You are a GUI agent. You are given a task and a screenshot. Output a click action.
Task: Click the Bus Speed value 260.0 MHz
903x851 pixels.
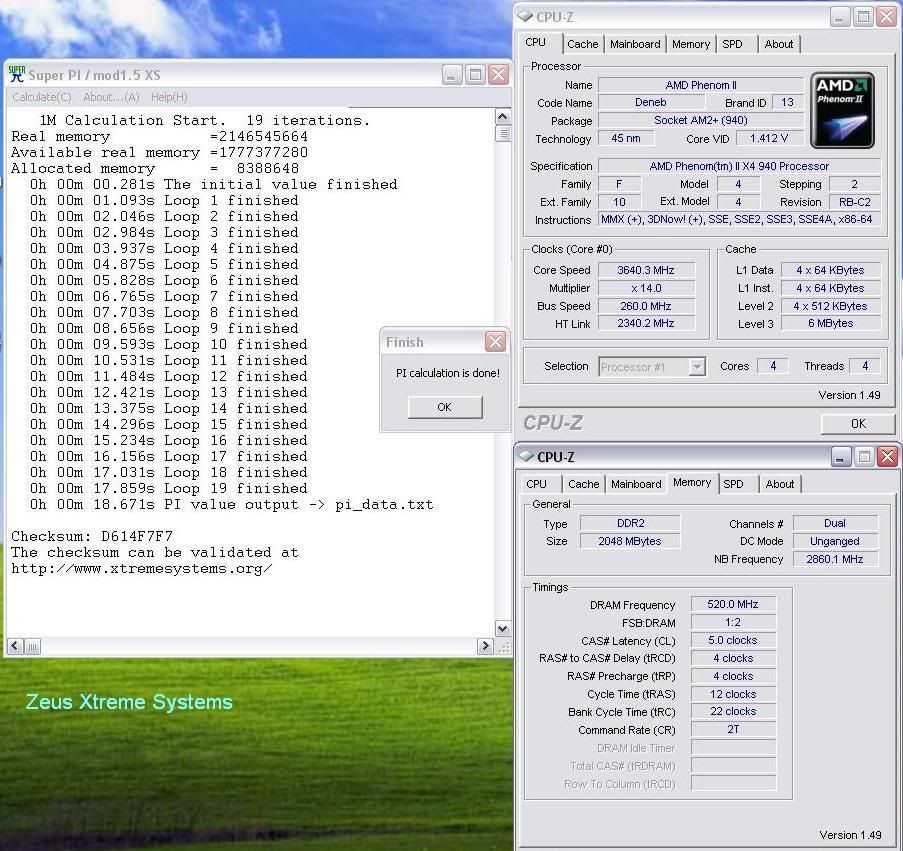[x=646, y=306]
